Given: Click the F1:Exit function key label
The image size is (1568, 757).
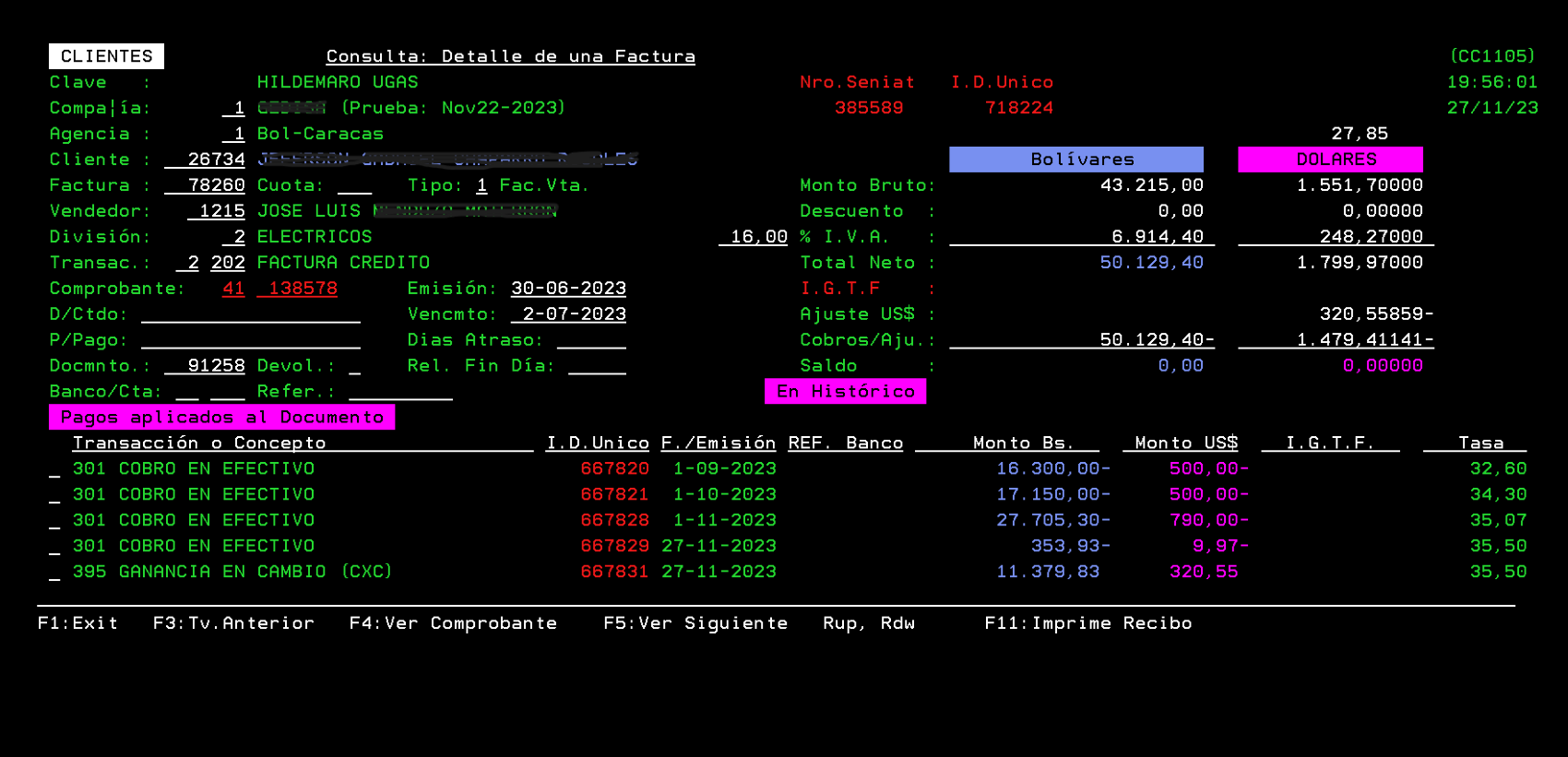Looking at the screenshot, I should coord(77,623).
